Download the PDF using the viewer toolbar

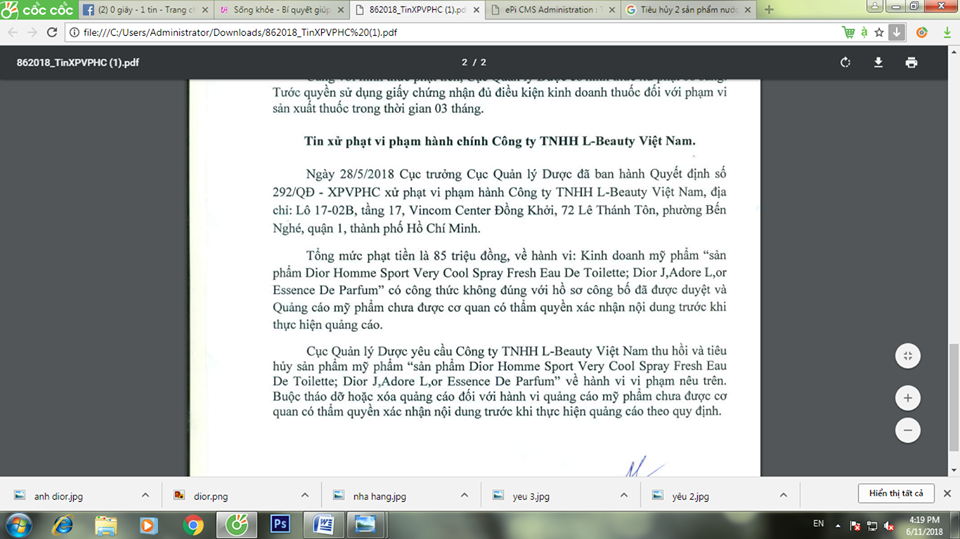pos(878,62)
